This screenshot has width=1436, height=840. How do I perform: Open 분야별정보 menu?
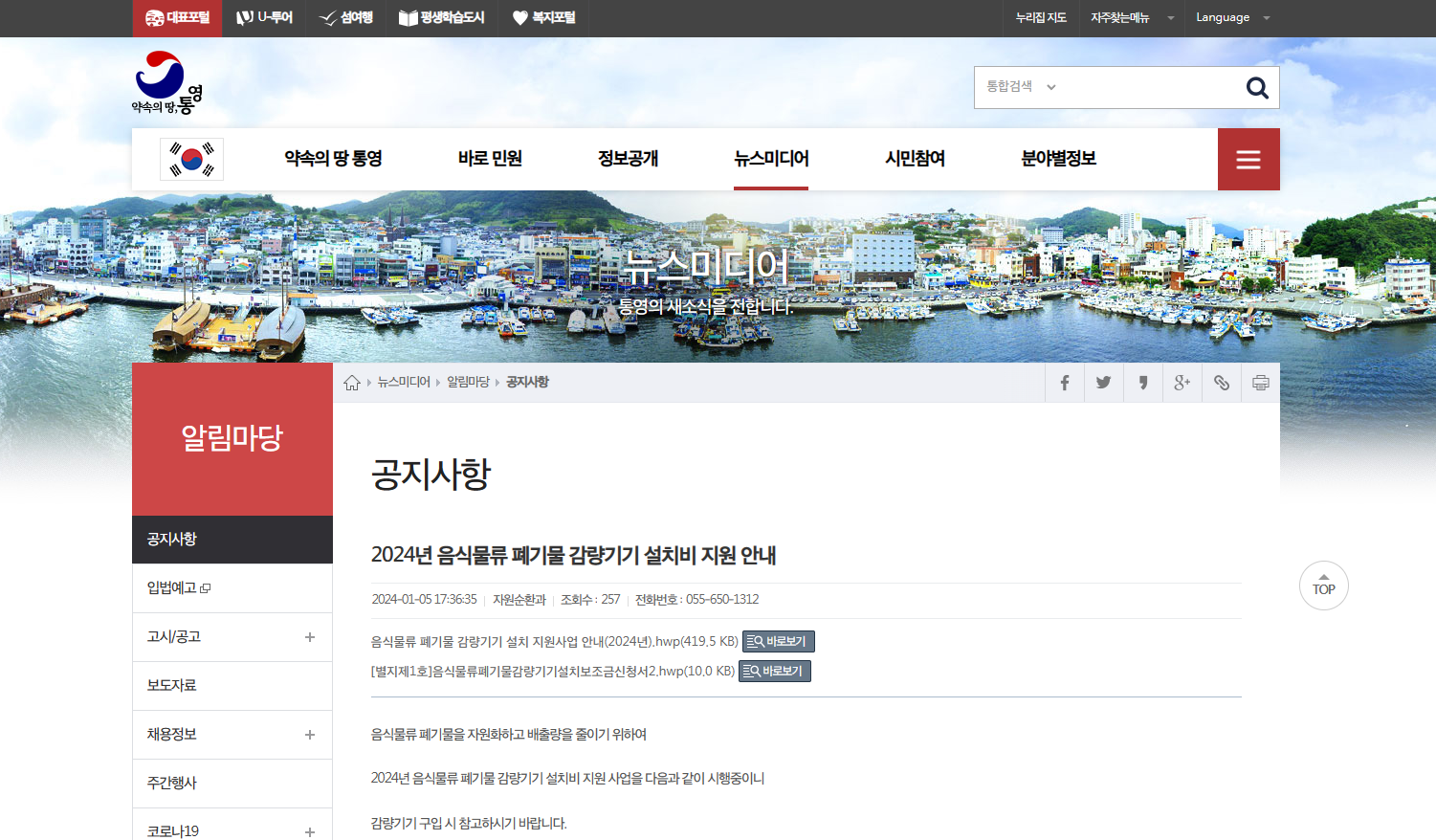tap(1058, 159)
